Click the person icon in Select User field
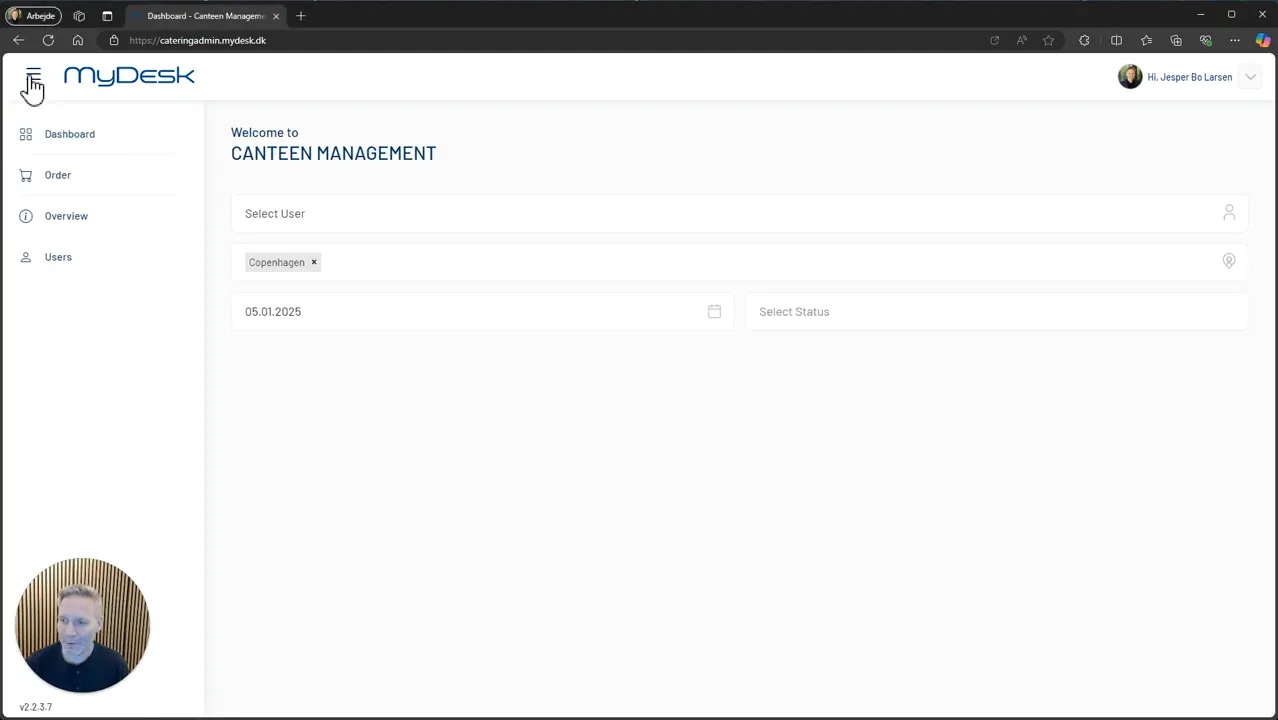This screenshot has height=720, width=1278. click(x=1229, y=213)
